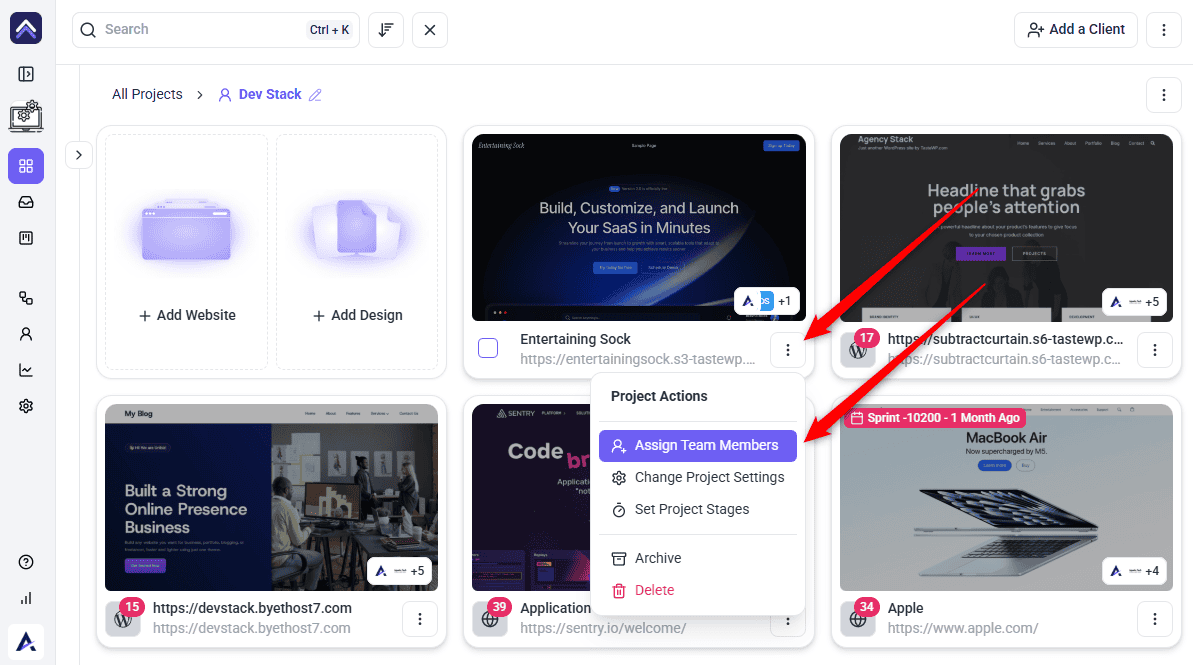Open the inbox icon in sidebar
The height and width of the screenshot is (665, 1193).
26,202
